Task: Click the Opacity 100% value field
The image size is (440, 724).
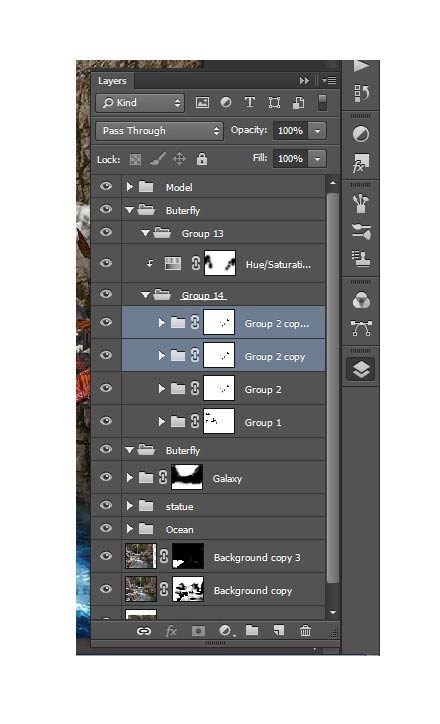Action: (x=290, y=131)
